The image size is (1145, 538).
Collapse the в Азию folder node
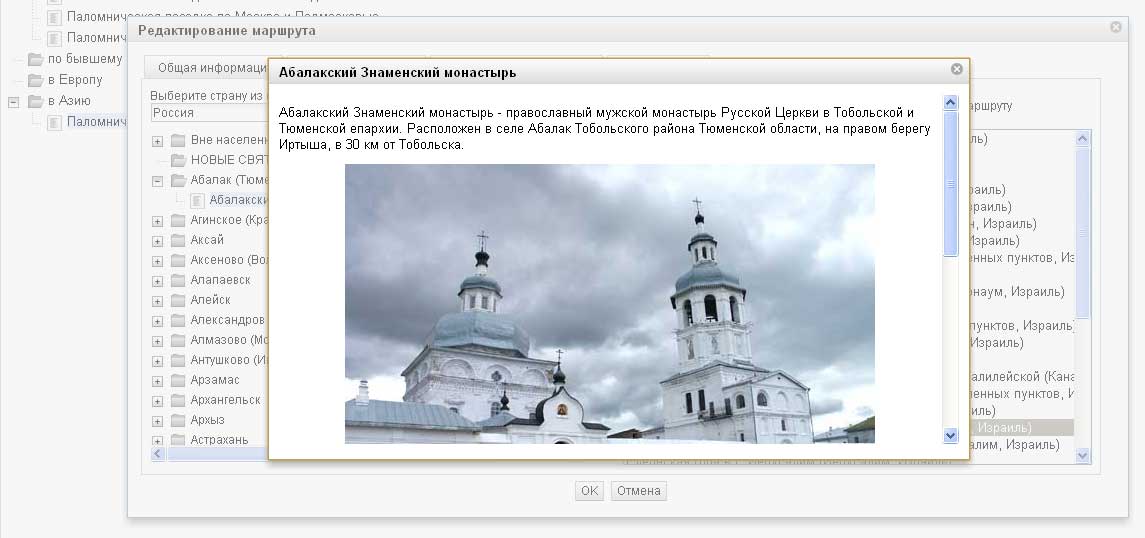[x=14, y=102]
